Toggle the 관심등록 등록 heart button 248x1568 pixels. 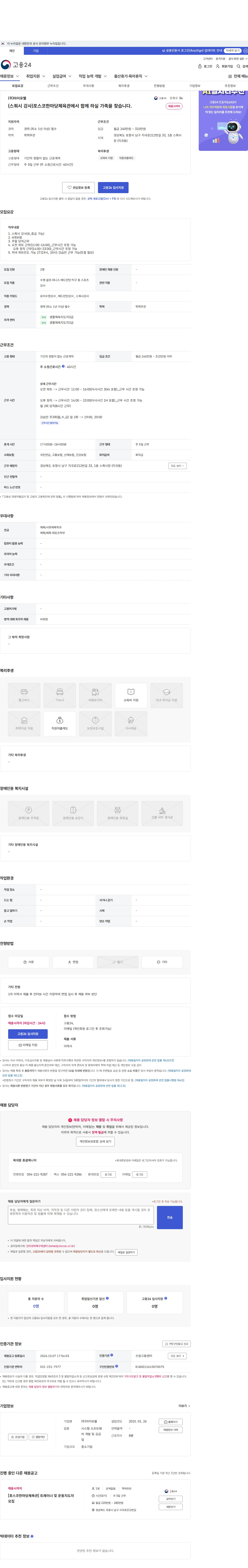(79, 187)
